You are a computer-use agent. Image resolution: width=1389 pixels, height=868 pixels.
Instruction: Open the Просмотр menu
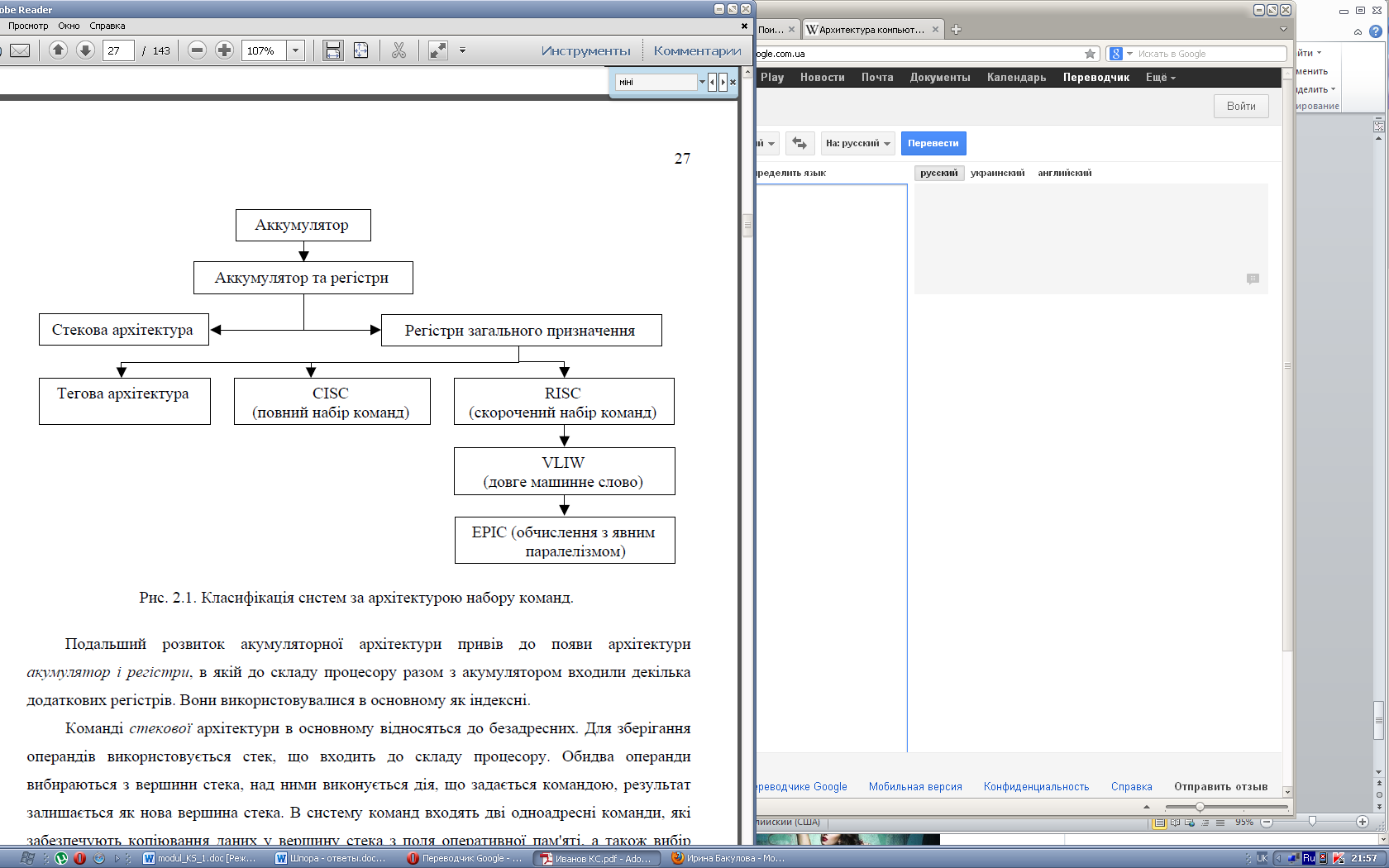point(28,26)
